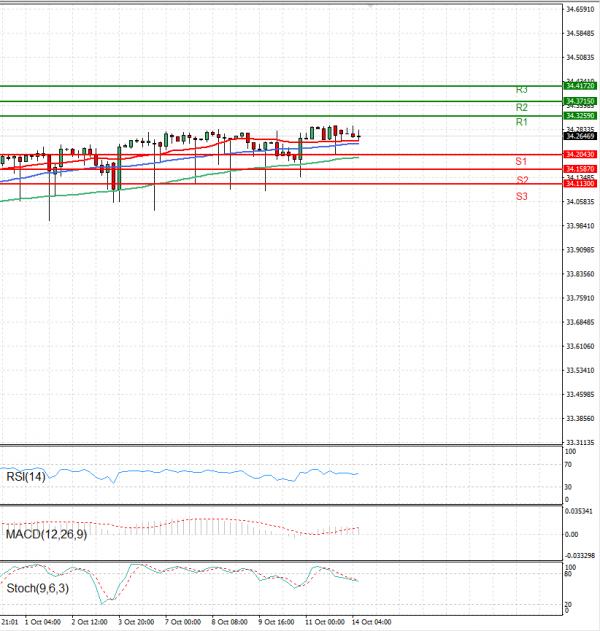The height and width of the screenshot is (631, 600).
Task: Click the S1 support label
Action: (x=521, y=161)
